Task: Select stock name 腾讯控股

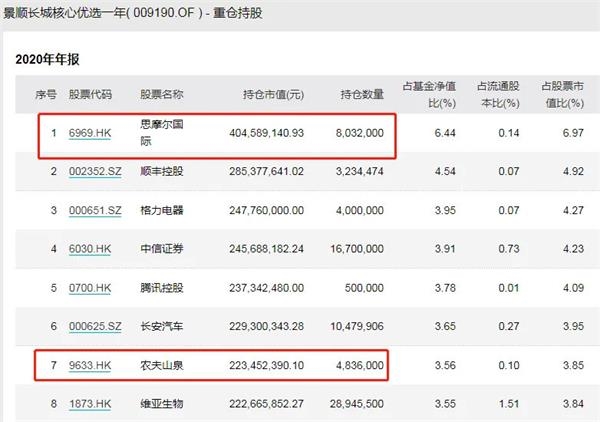Action: 162,288
